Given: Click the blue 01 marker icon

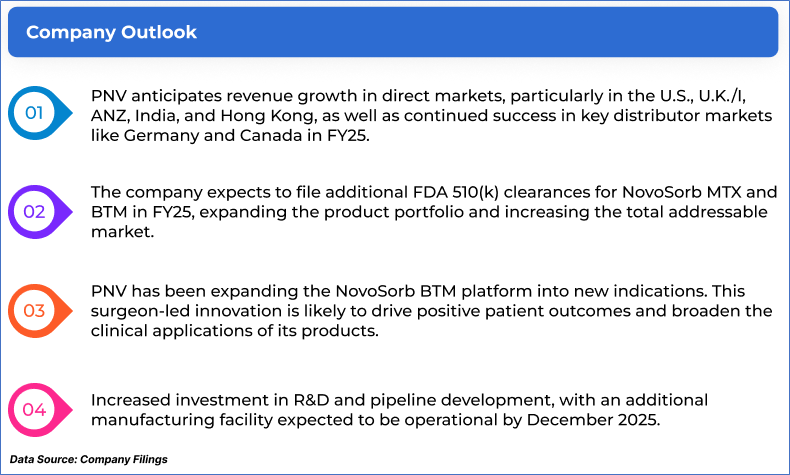Looking at the screenshot, I should pos(40,113).
